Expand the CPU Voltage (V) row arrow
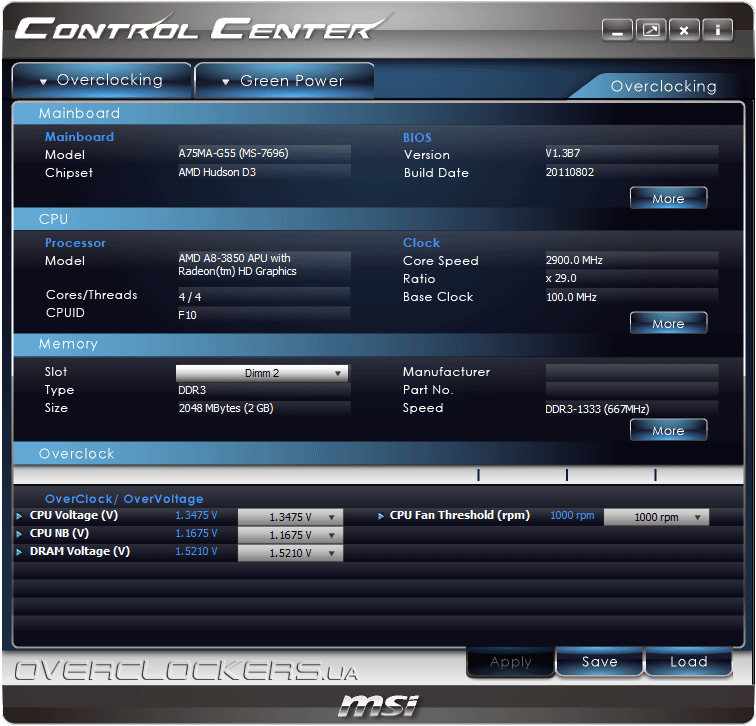Image resolution: width=756 pixels, height=726 pixels. [19, 516]
